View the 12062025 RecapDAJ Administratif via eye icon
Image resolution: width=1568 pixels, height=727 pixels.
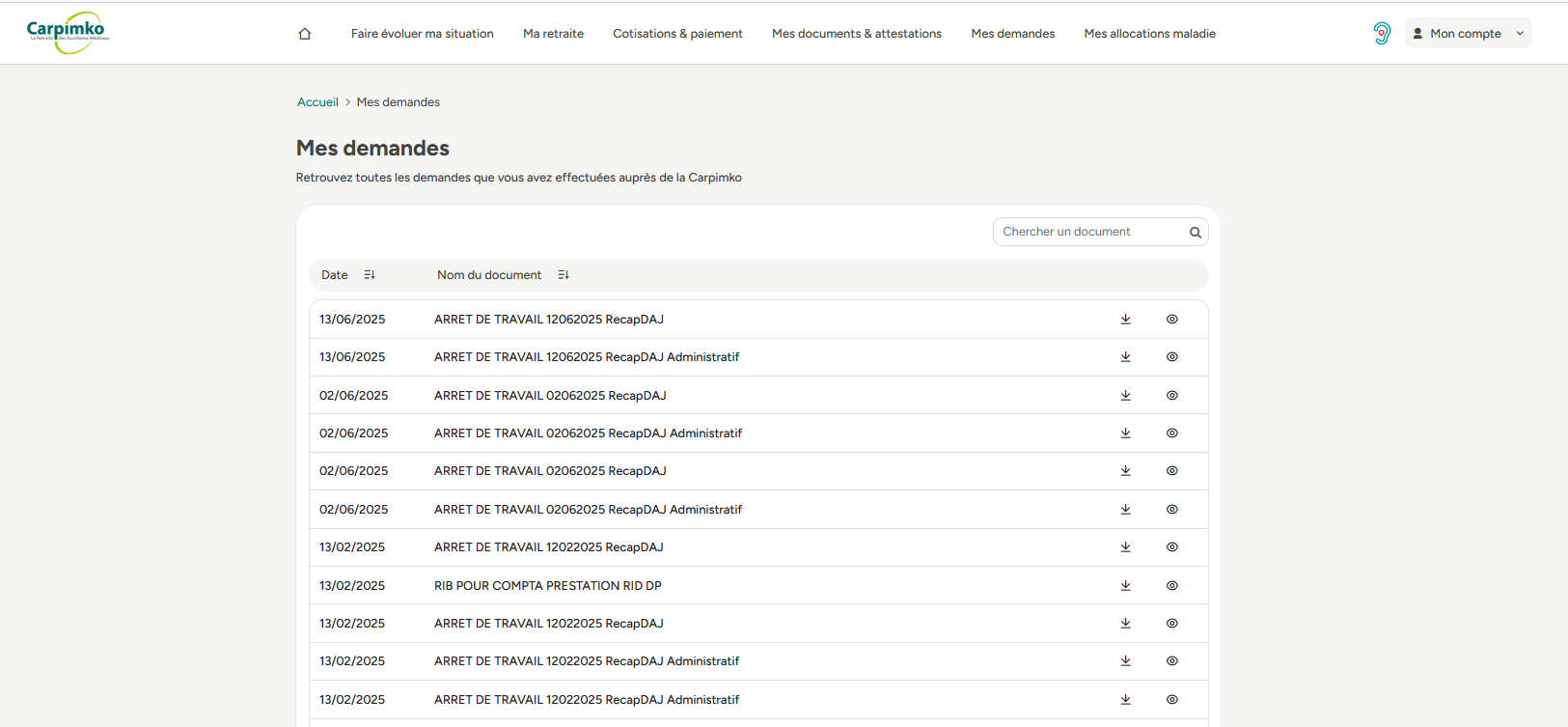[1171, 357]
